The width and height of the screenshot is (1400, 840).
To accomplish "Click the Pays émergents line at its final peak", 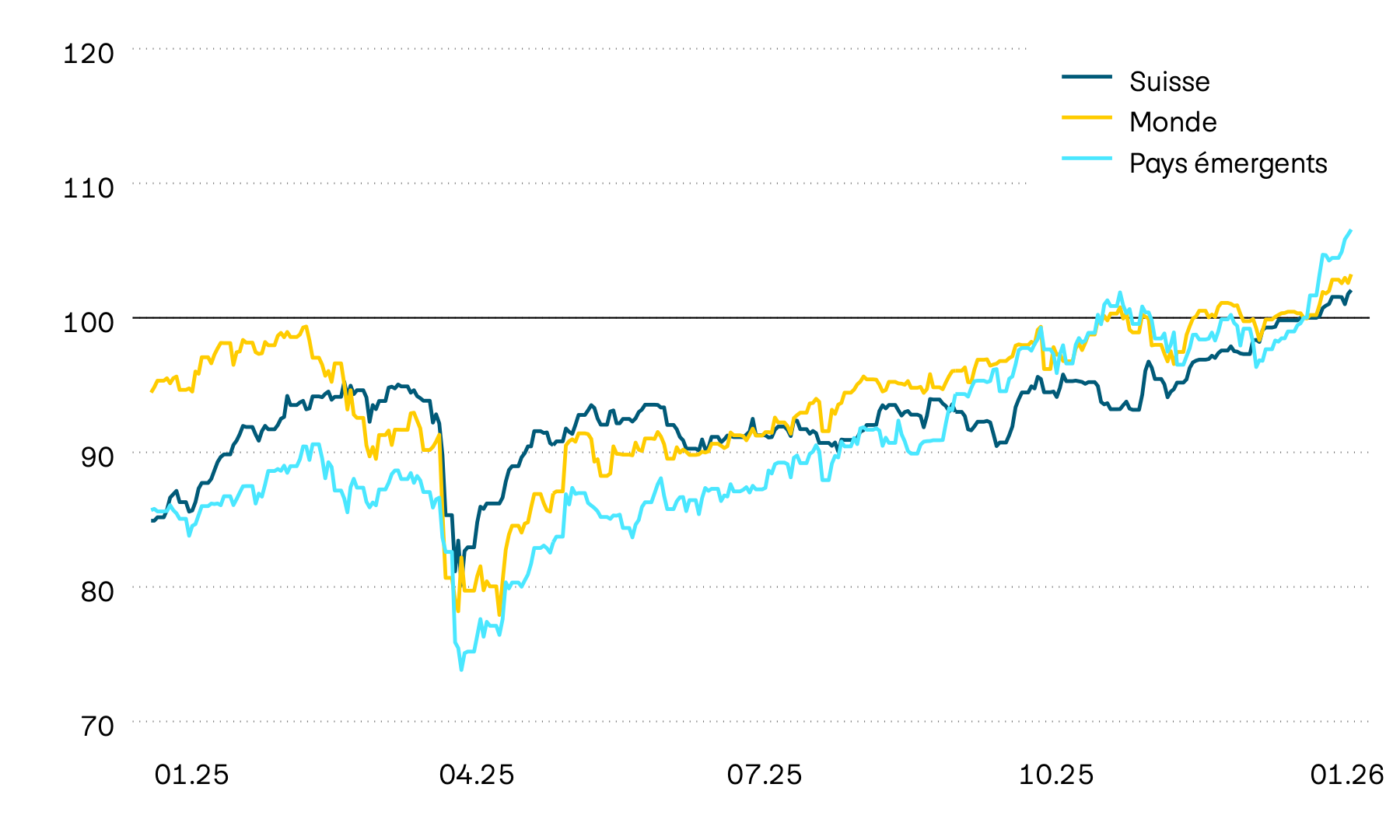I will [x=1350, y=231].
